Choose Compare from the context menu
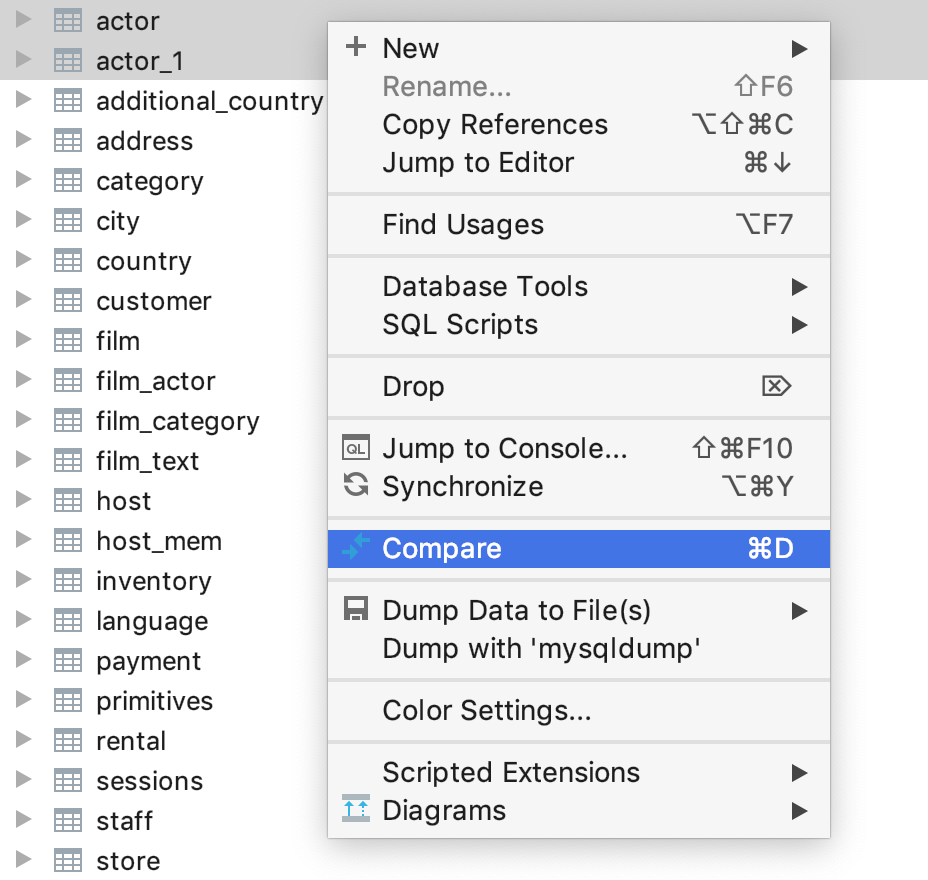 click(579, 549)
